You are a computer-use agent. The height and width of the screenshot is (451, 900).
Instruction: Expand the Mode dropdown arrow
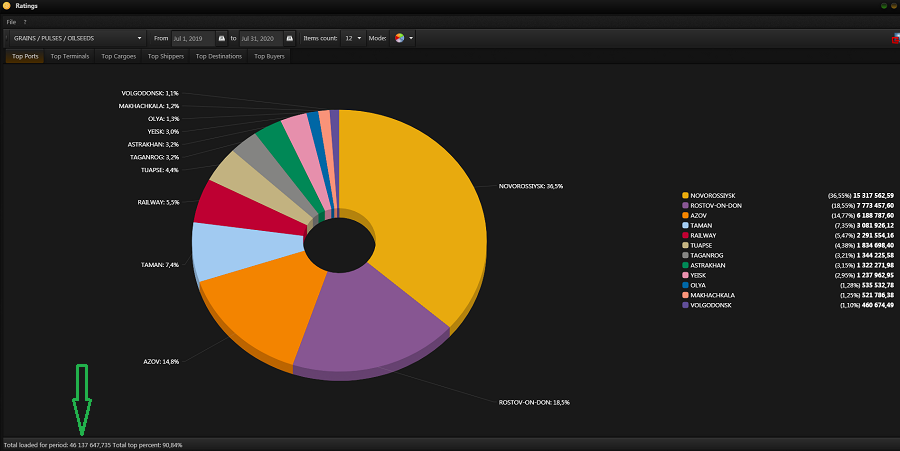pyautogui.click(x=411, y=38)
